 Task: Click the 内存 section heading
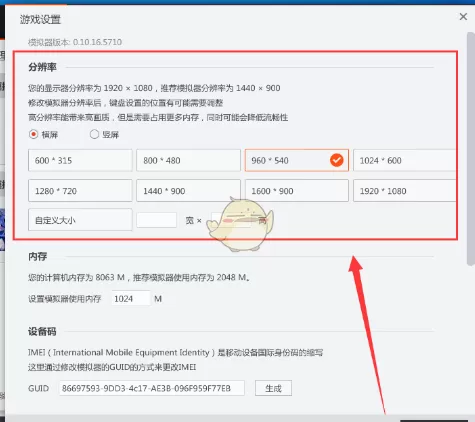click(38, 256)
